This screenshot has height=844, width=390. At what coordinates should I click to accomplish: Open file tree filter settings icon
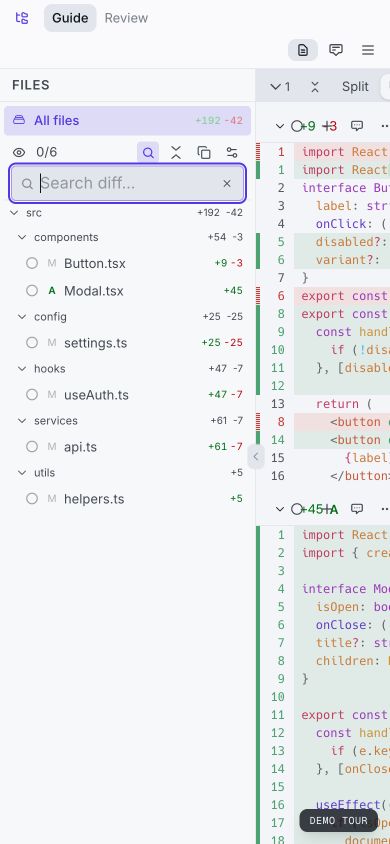point(232,153)
